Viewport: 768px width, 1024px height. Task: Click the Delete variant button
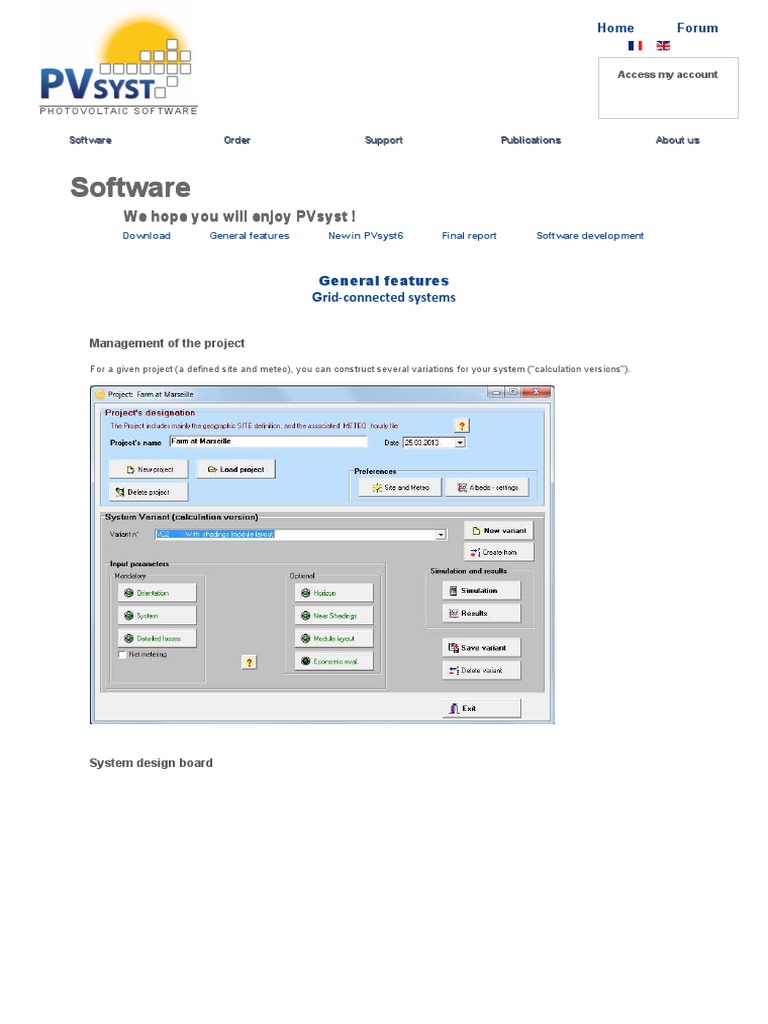click(482, 671)
